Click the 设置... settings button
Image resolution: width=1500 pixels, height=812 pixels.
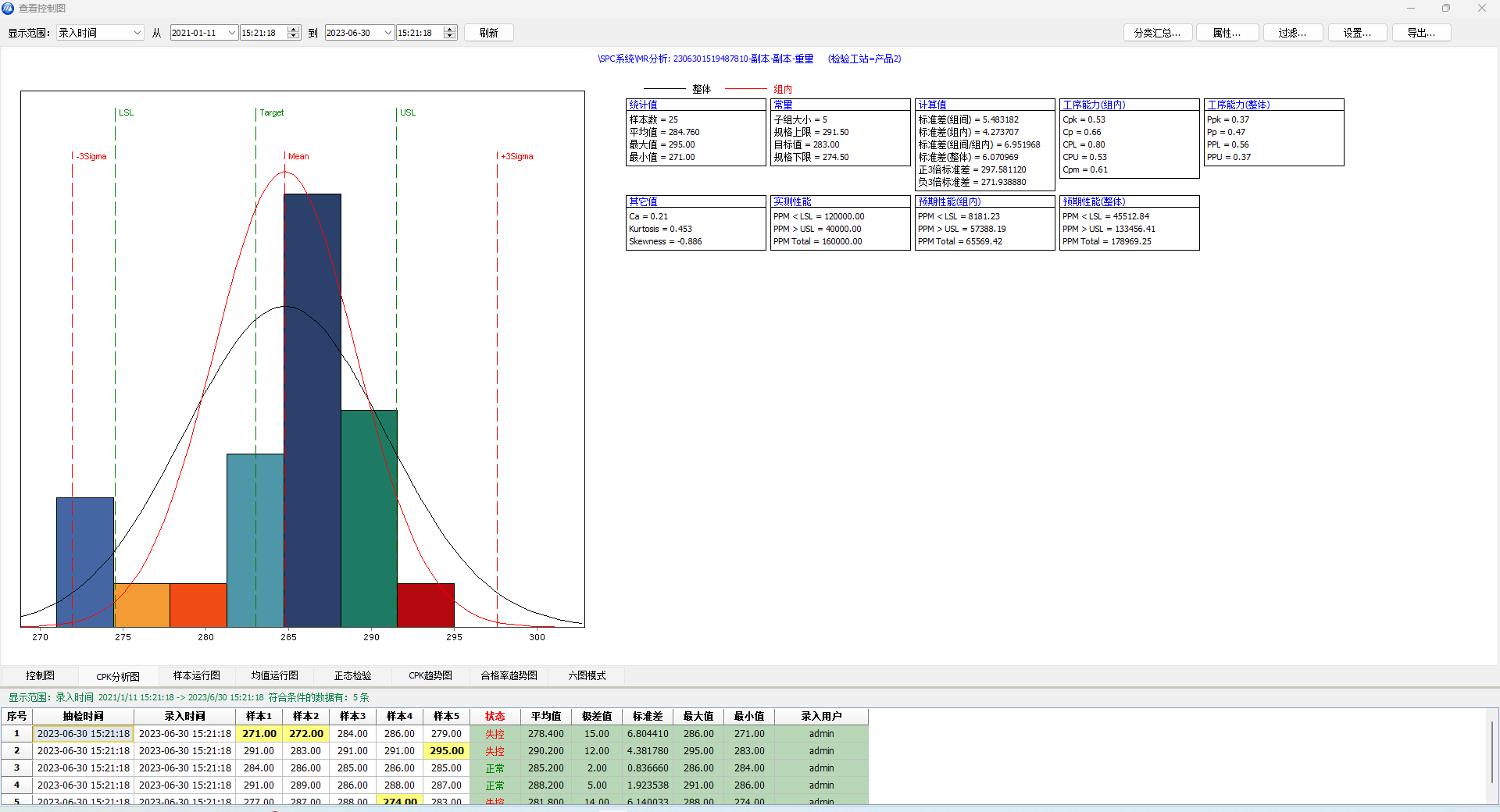[x=1357, y=33]
